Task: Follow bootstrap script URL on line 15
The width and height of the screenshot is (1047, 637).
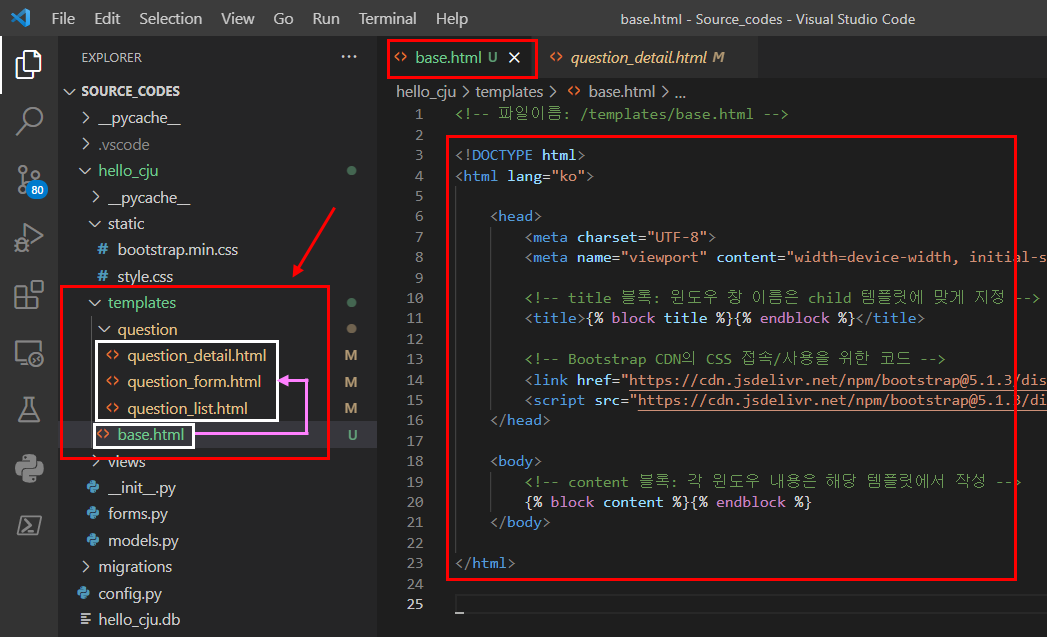Action: 841,400
